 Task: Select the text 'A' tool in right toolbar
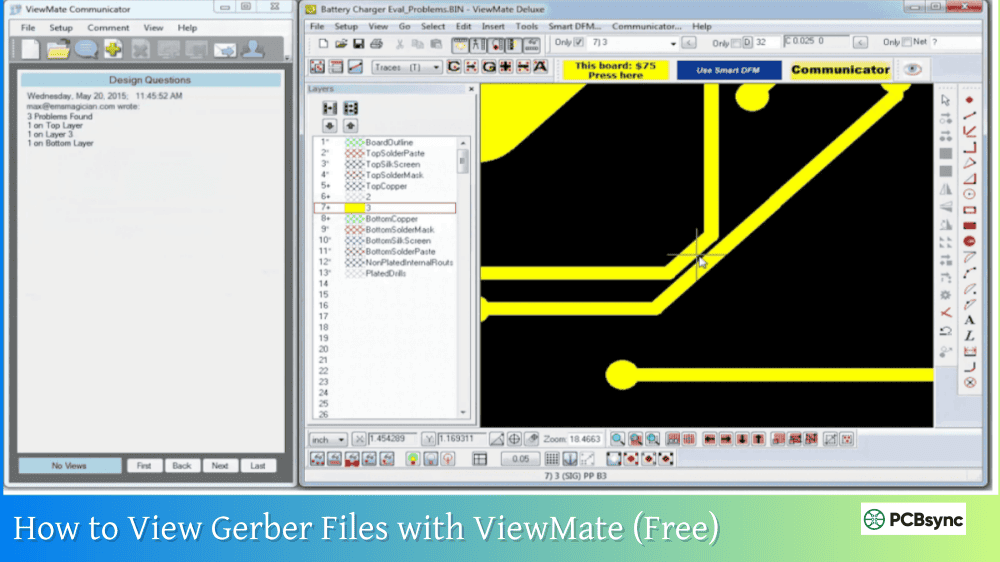pos(969,320)
